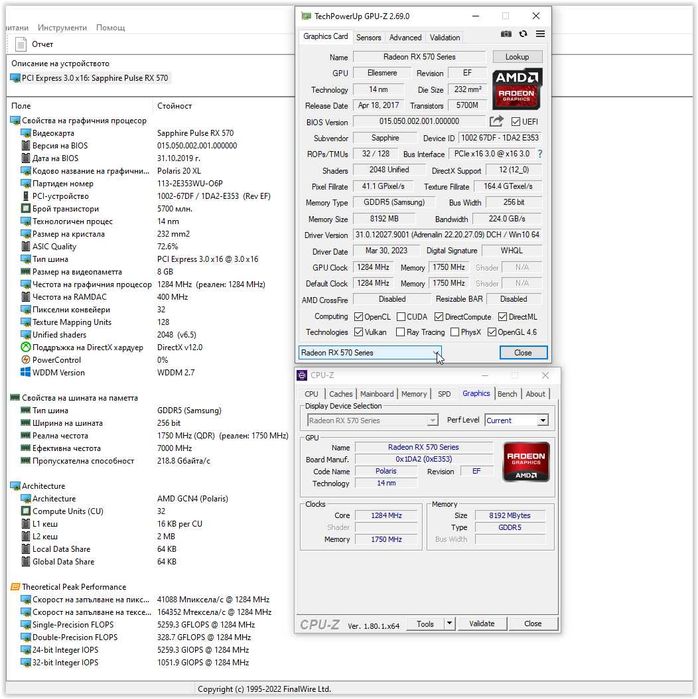Switch to the CPU-Z Memory tab
Image resolution: width=698 pixels, height=699 pixels.
click(414, 394)
